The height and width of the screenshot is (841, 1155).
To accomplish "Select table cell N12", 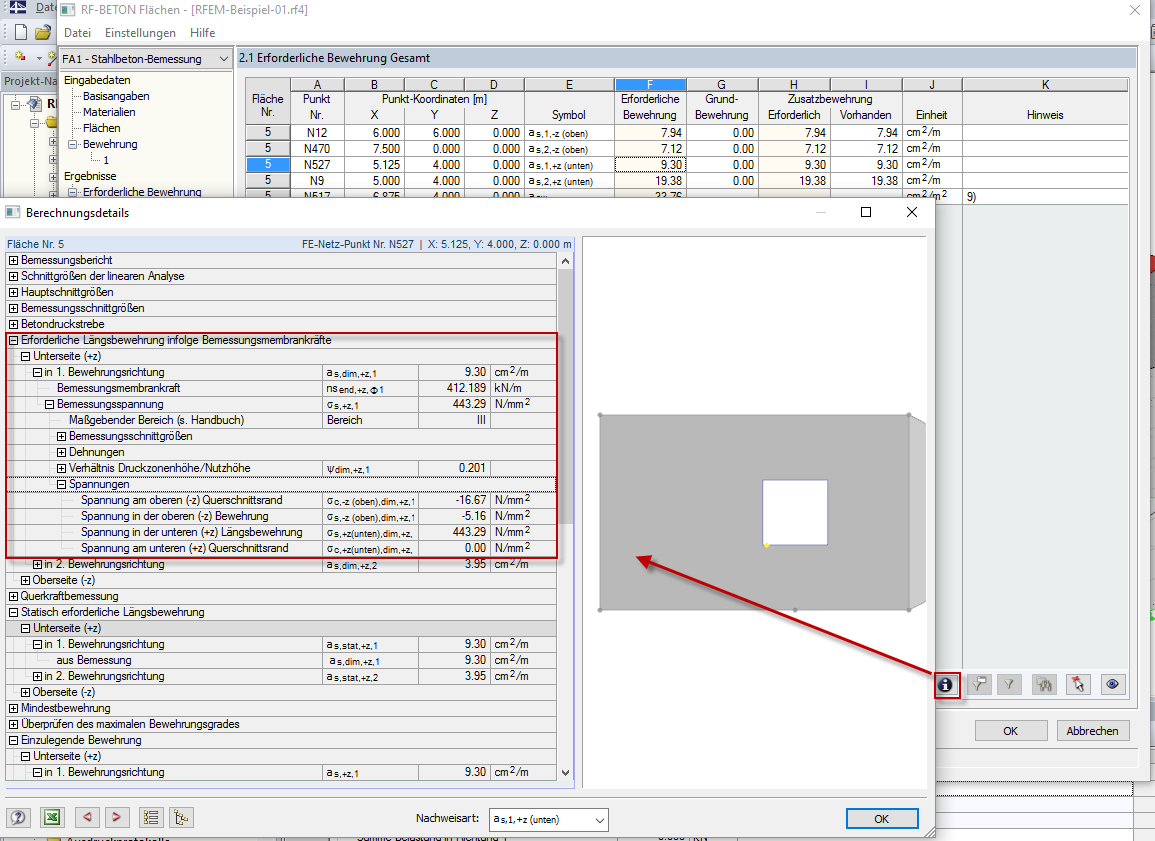I will [x=317, y=133].
